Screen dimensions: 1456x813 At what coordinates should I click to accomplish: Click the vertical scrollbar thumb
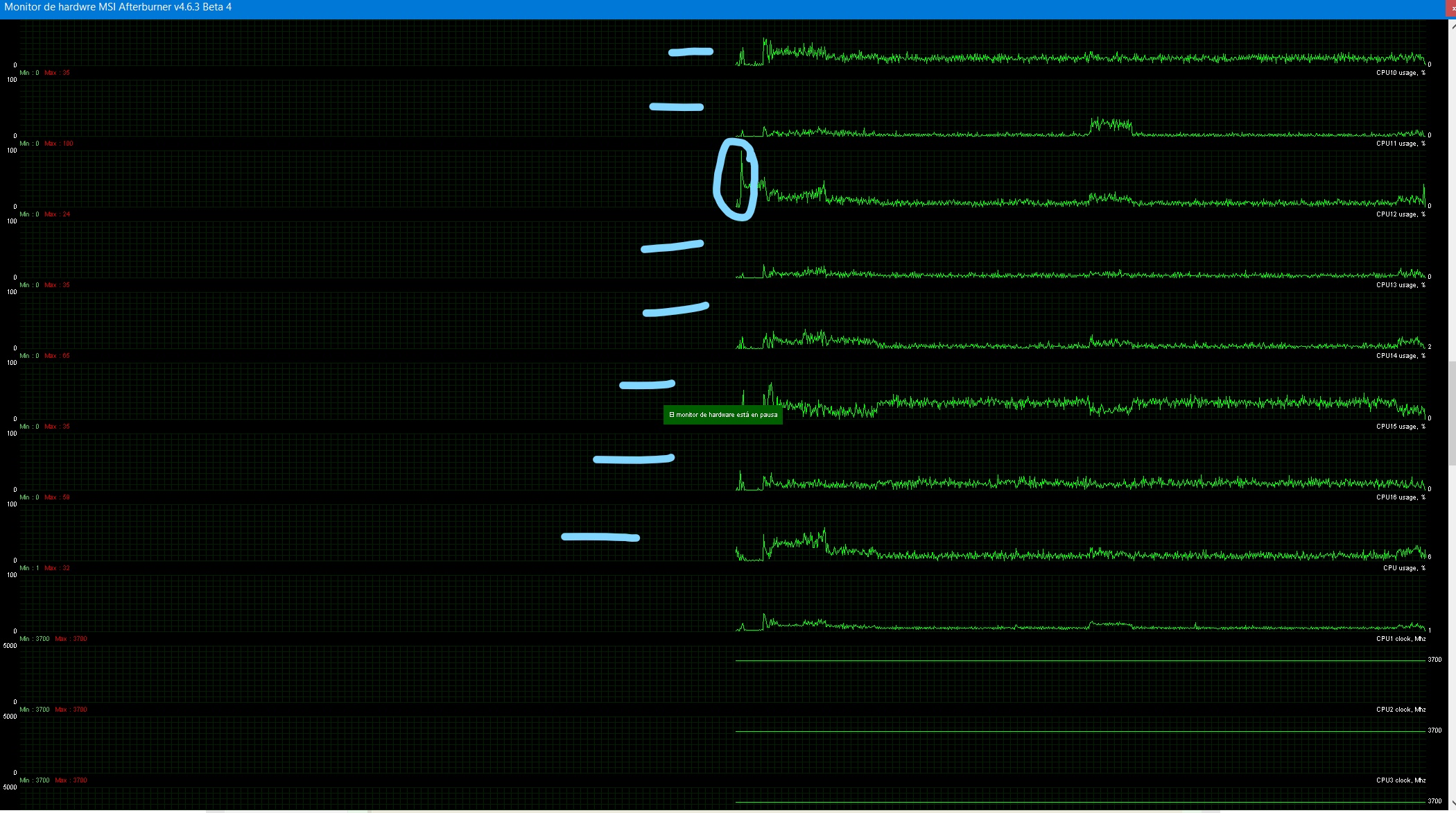tap(1453, 413)
